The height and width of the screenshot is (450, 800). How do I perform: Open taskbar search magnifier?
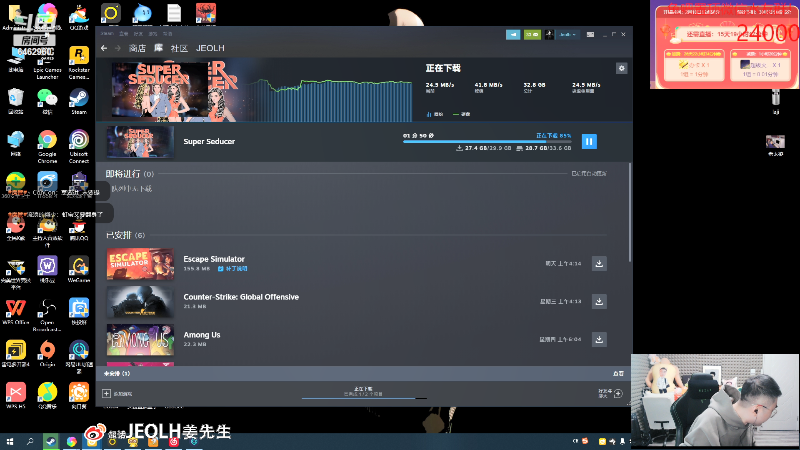tap(30, 442)
